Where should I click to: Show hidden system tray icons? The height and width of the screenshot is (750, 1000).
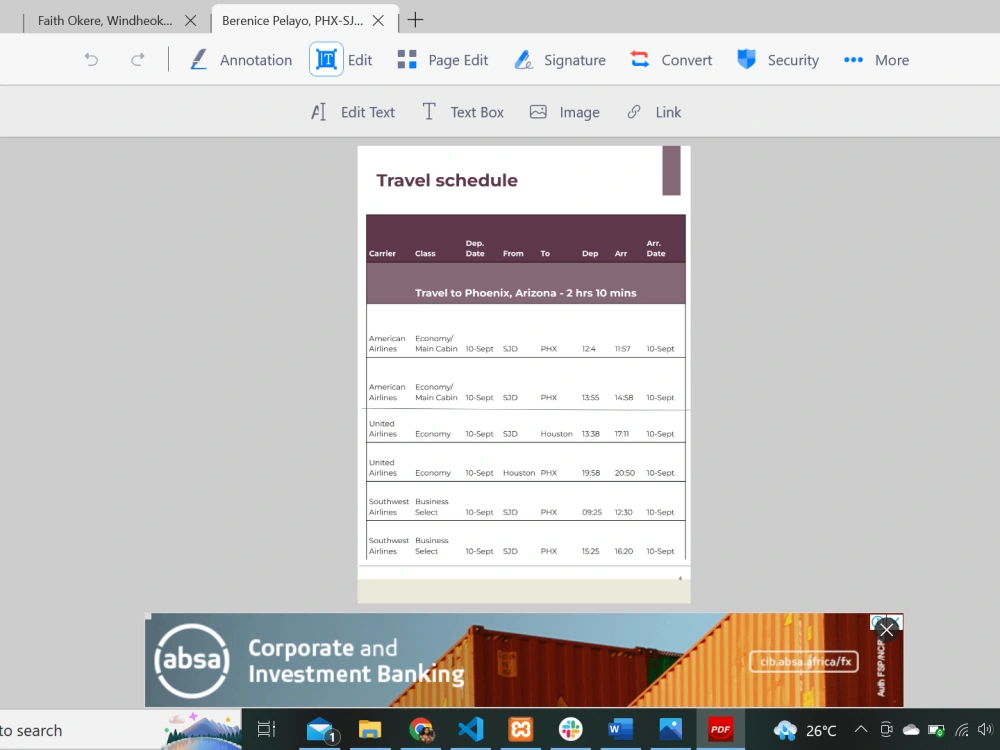[x=861, y=730]
